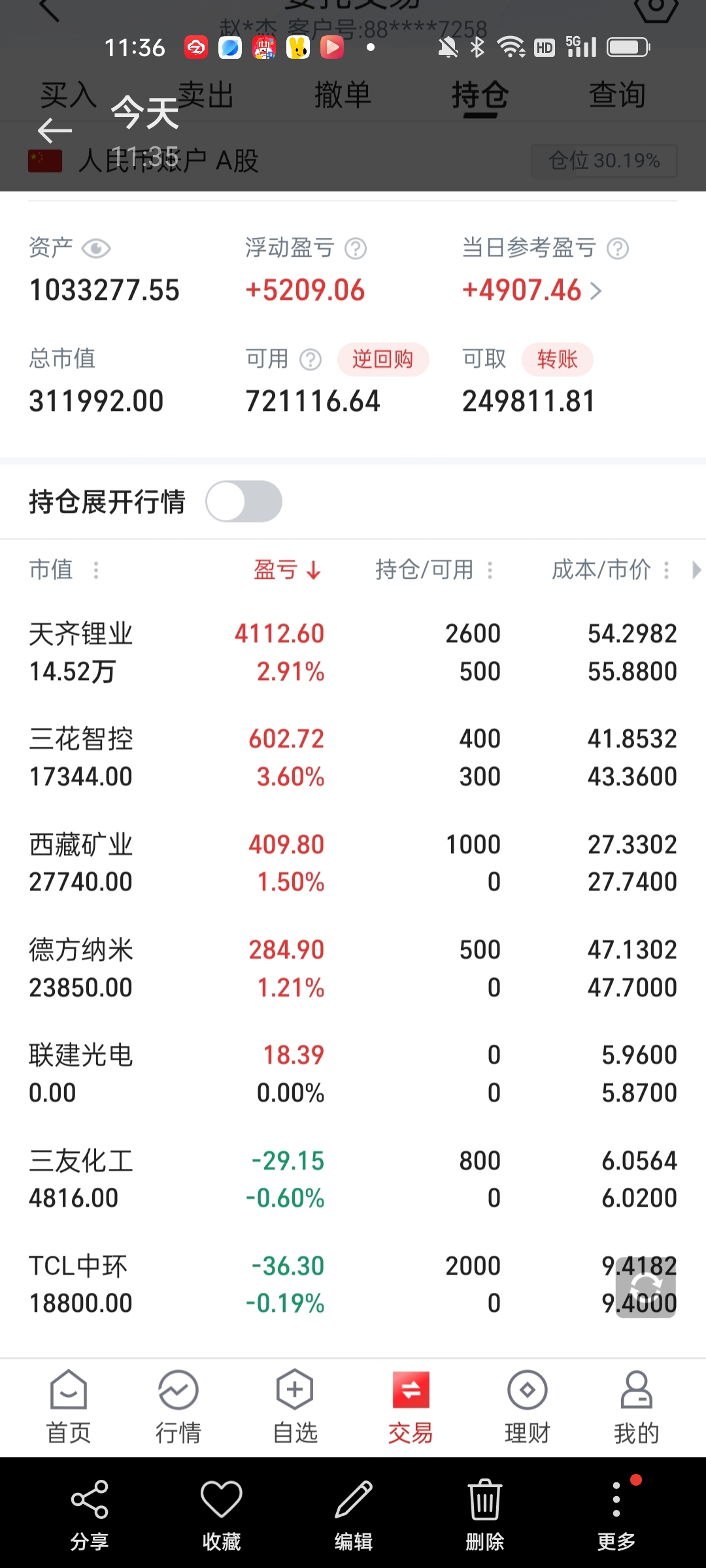
Task: Tap the heart Favorite icon
Action: (x=221, y=1500)
